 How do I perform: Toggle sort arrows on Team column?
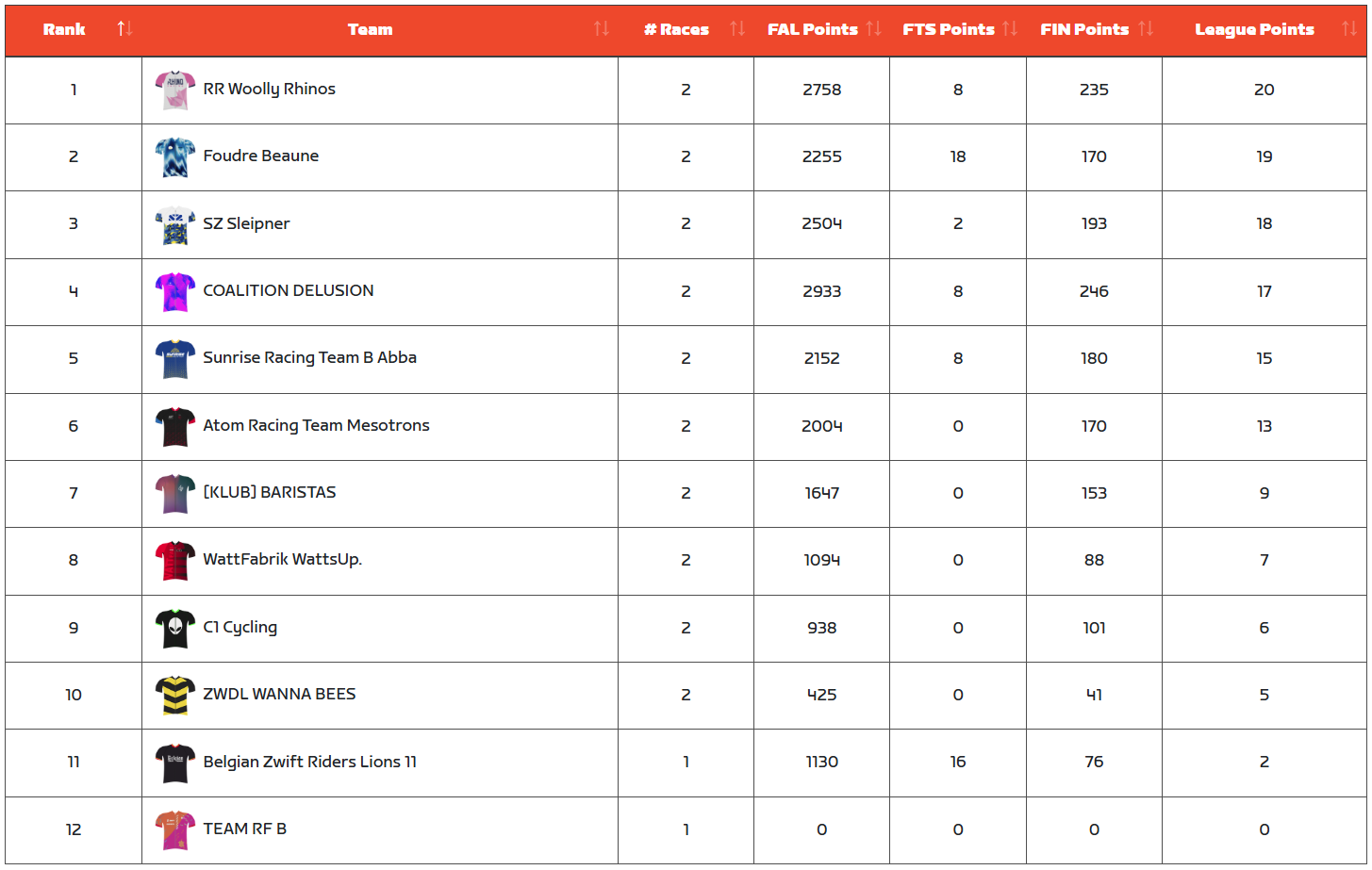click(601, 29)
